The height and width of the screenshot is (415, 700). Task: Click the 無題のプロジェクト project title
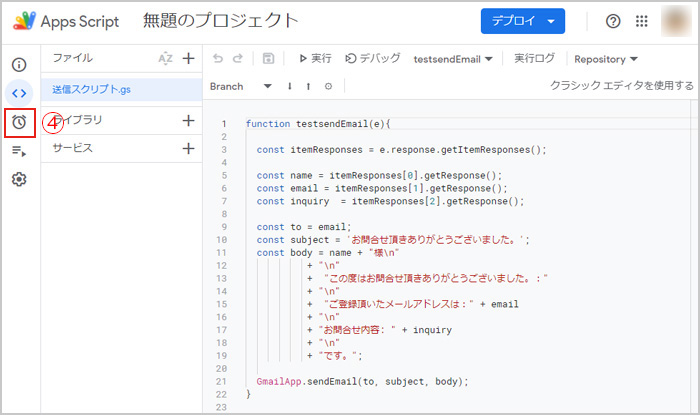[221, 21]
